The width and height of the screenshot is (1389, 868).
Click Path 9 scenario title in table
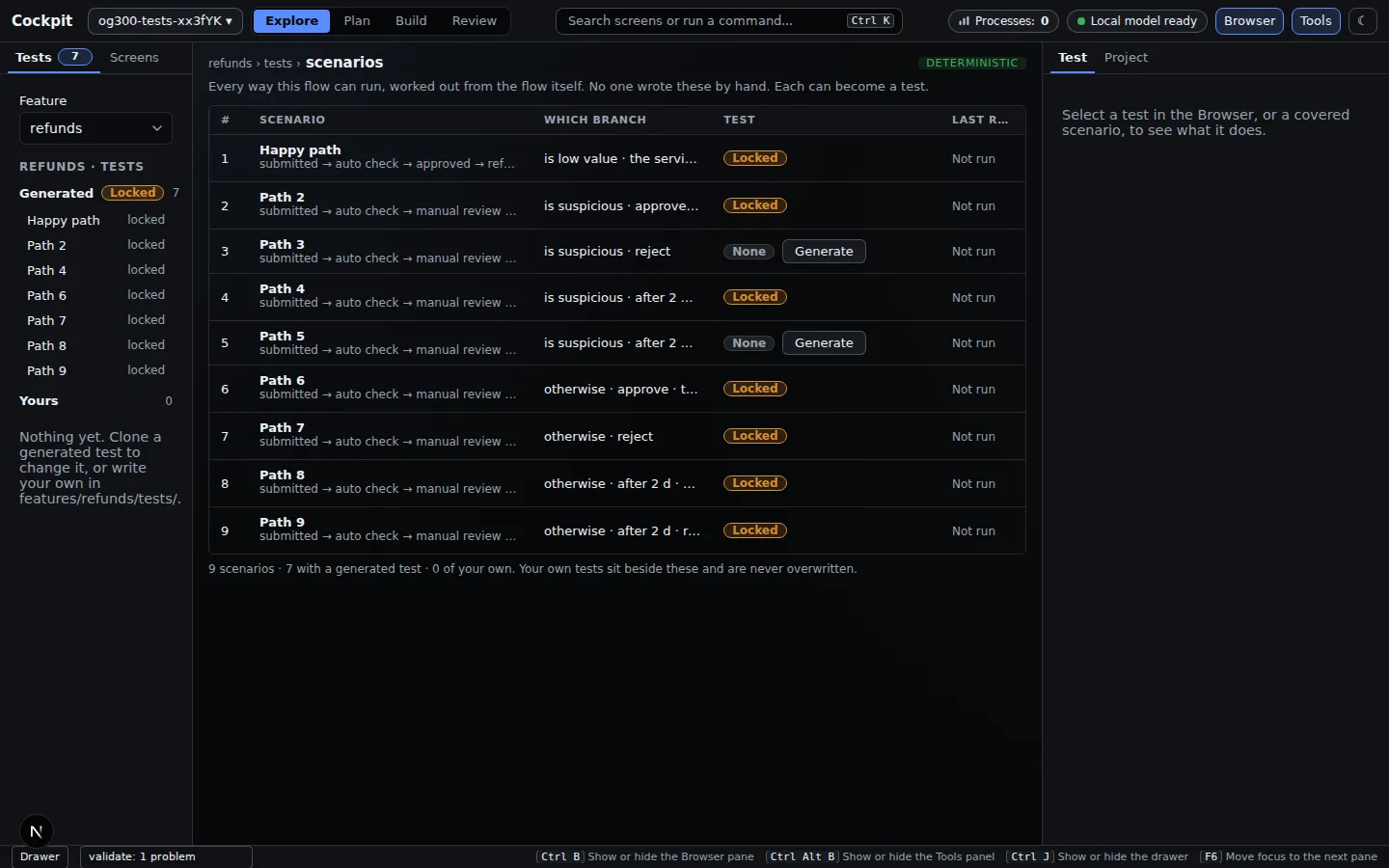[x=282, y=522]
